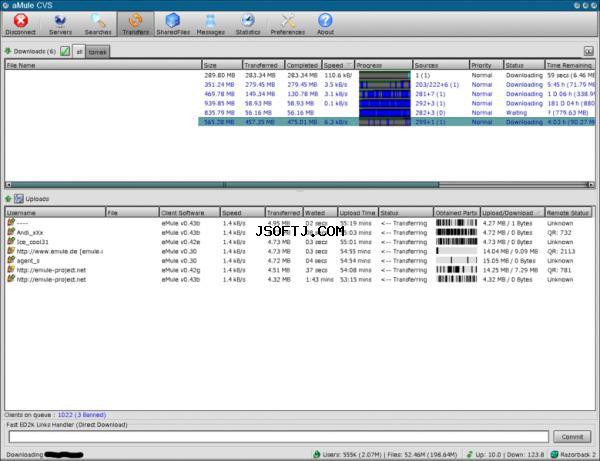
Task: Click progress bar of the 351.24 MB download
Action: (385, 85)
